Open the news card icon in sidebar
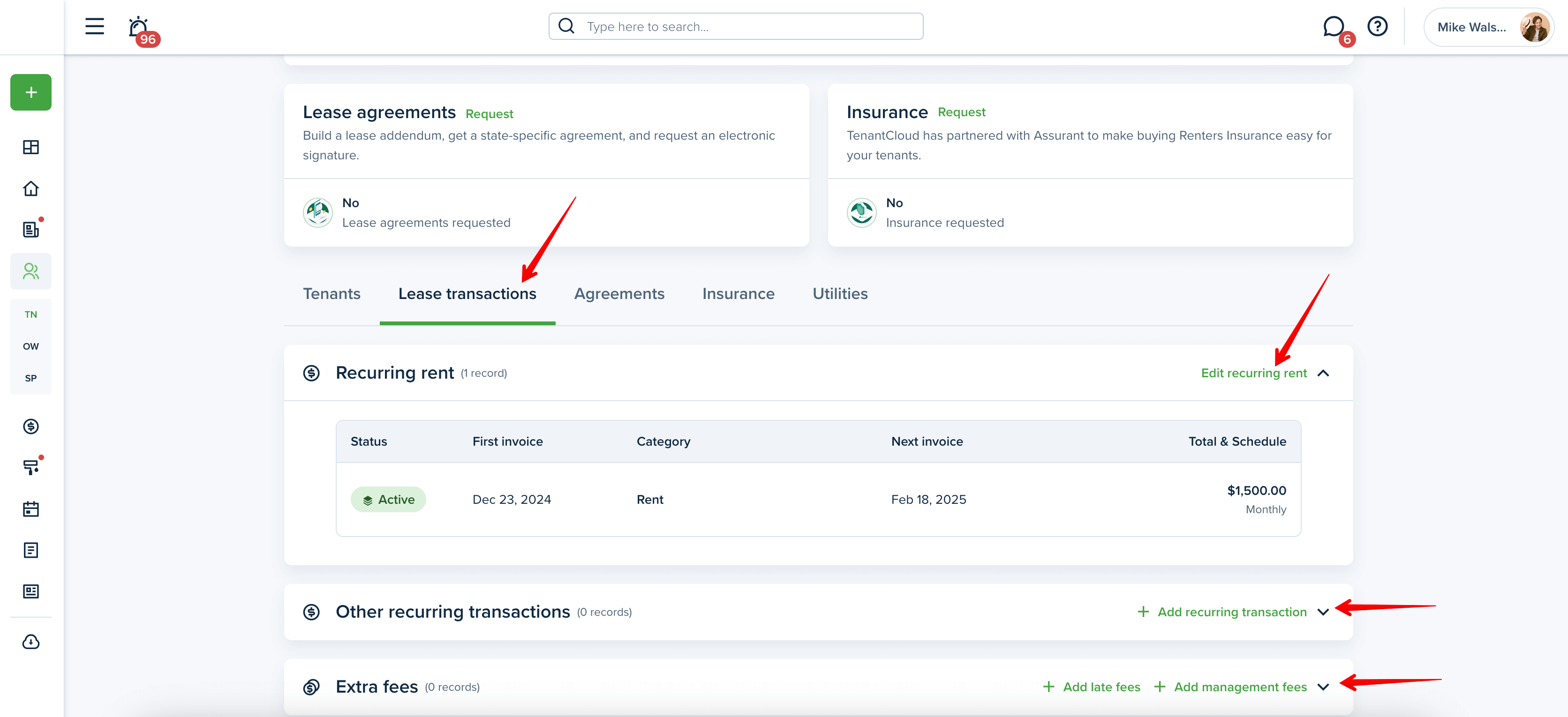The height and width of the screenshot is (717, 1568). pyautogui.click(x=31, y=592)
